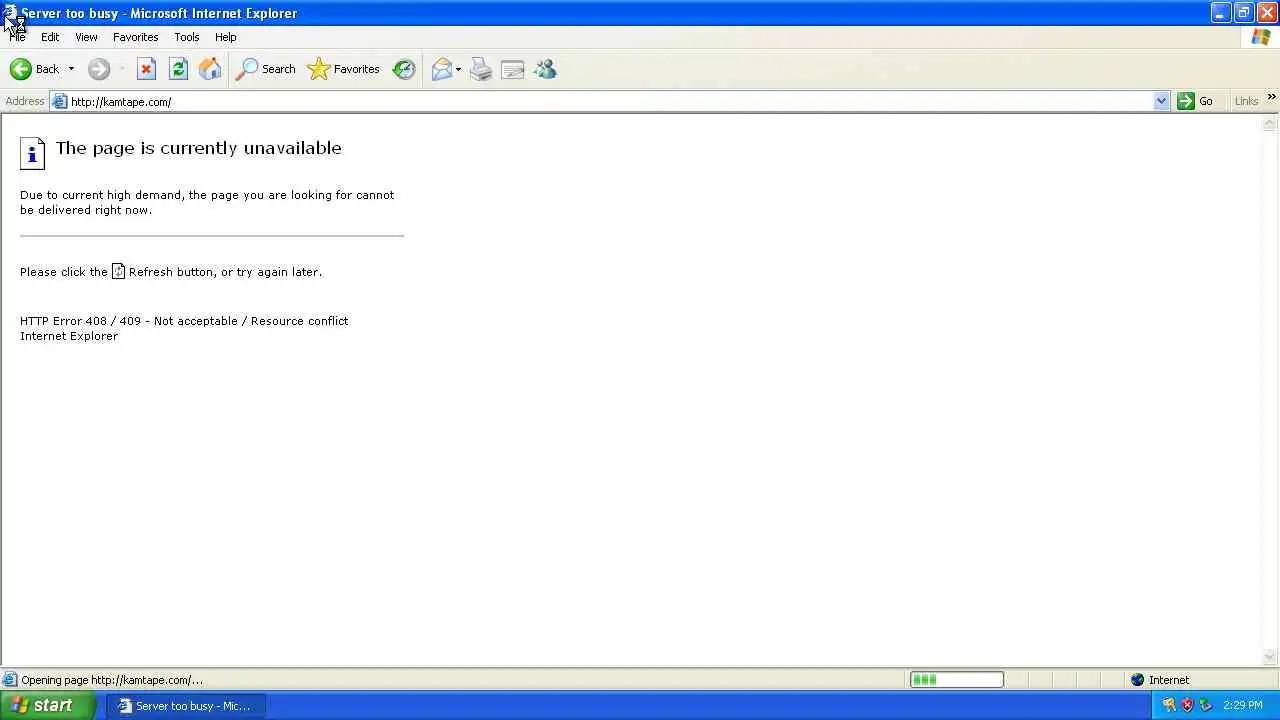Click the tray icon next to the clock
Viewport: 1280px width, 720px height.
tap(1205, 705)
